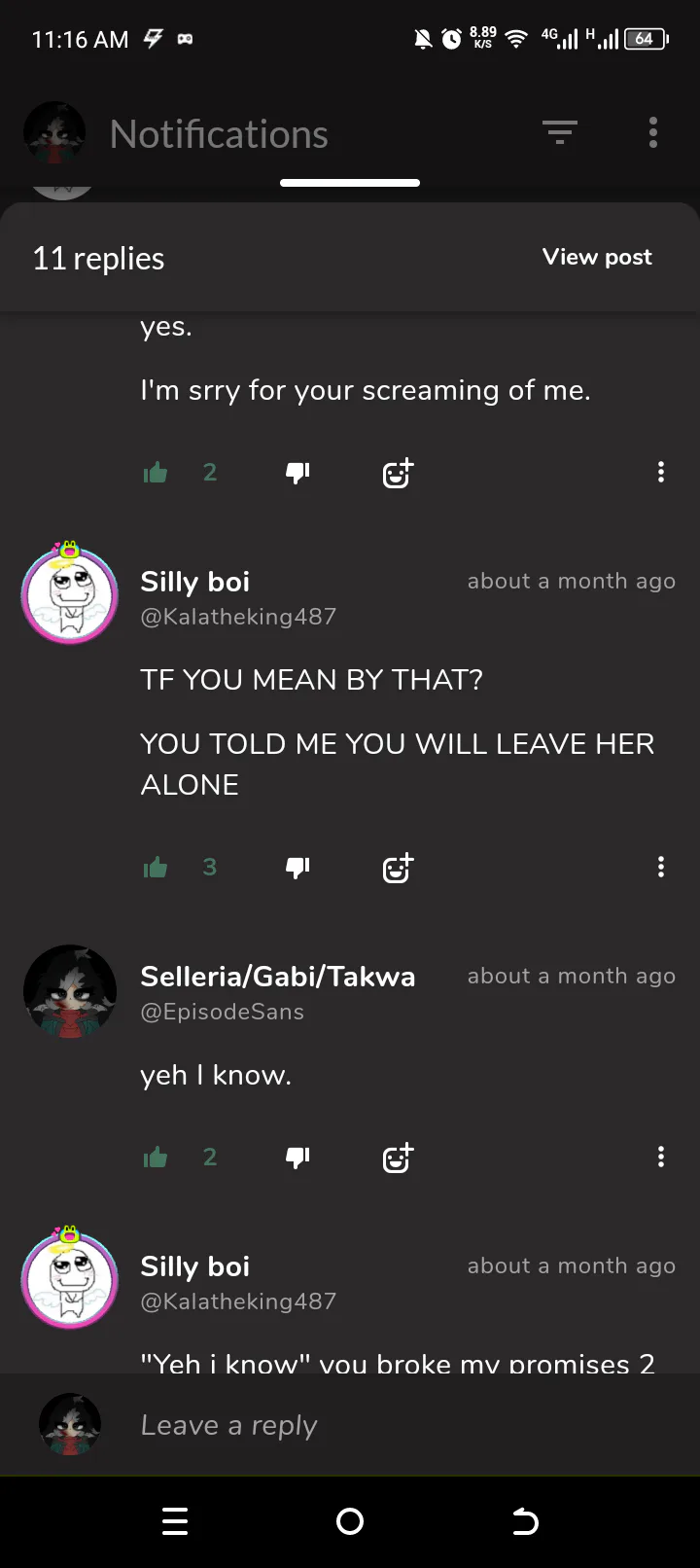Image resolution: width=700 pixels, height=1568 pixels.
Task: Tap View post link
Action: [597, 257]
